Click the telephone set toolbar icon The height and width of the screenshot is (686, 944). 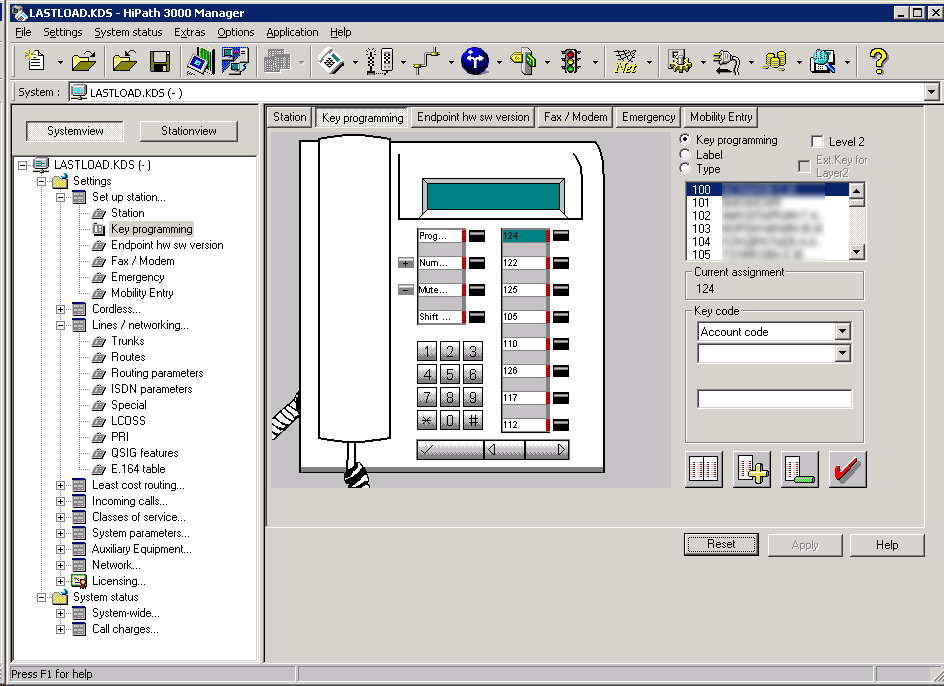(331, 61)
